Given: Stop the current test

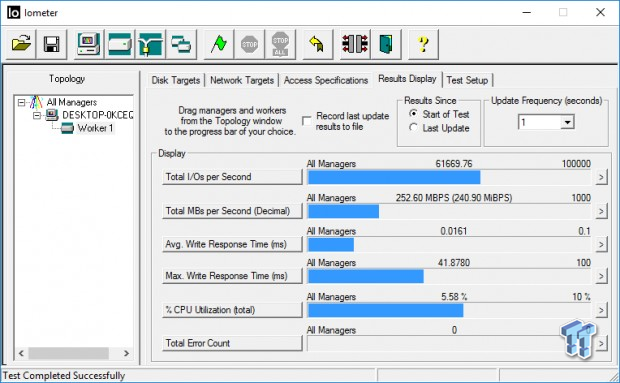Looking at the screenshot, I should [250, 44].
